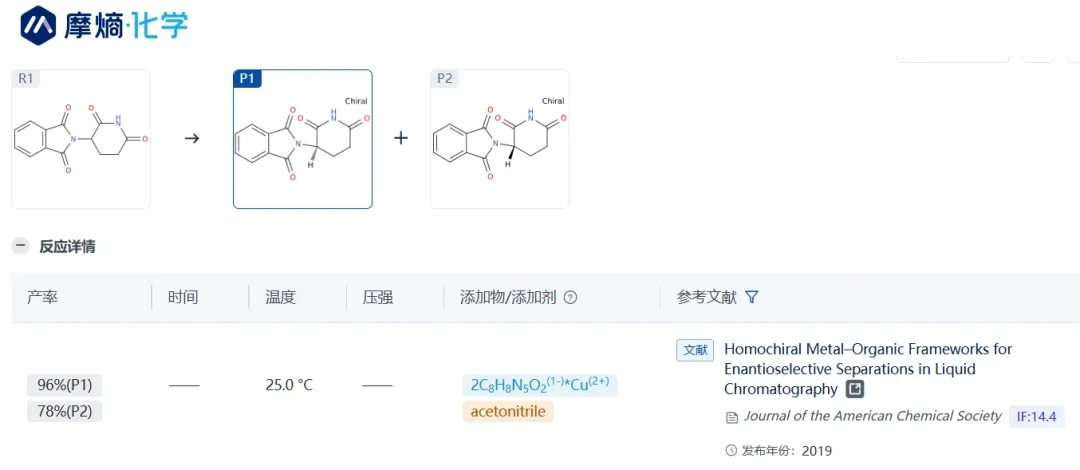Click the IF:14.4 impact factor badge
Screen dimensions: 1080x470
click(1037, 416)
